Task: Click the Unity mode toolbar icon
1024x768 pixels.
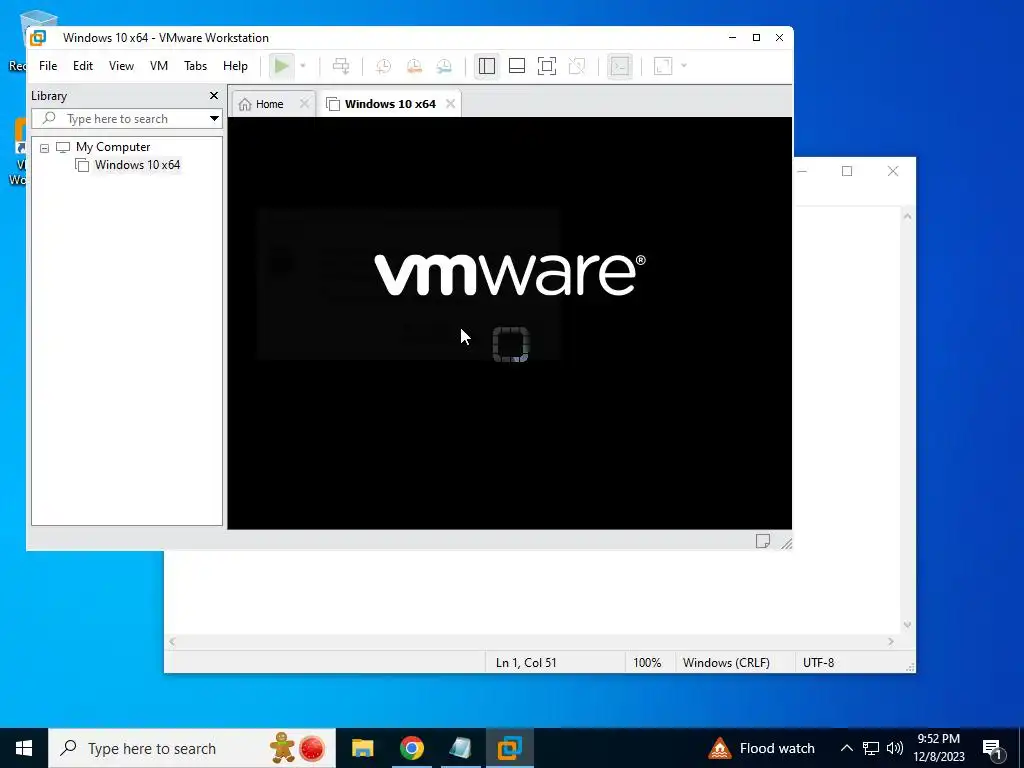Action: 577,66
